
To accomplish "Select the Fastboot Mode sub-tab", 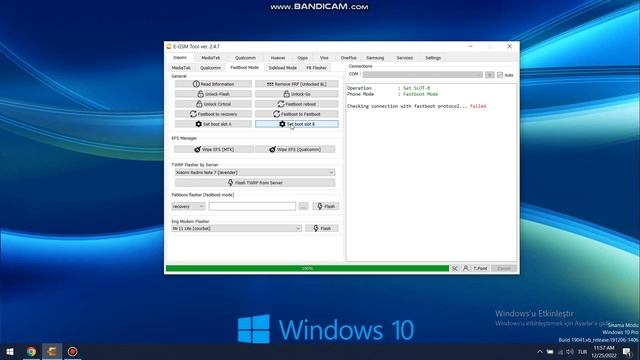I will (x=244, y=67).
